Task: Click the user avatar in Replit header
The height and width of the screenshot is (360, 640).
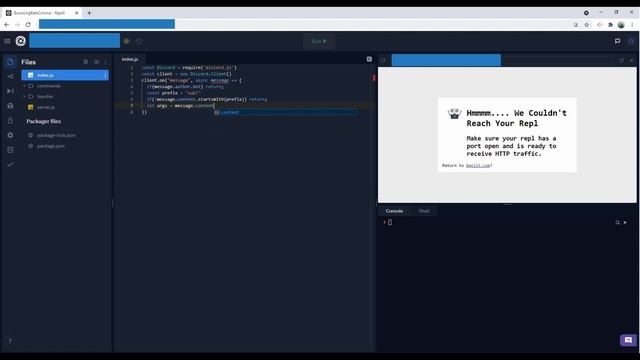Action: 631,41
